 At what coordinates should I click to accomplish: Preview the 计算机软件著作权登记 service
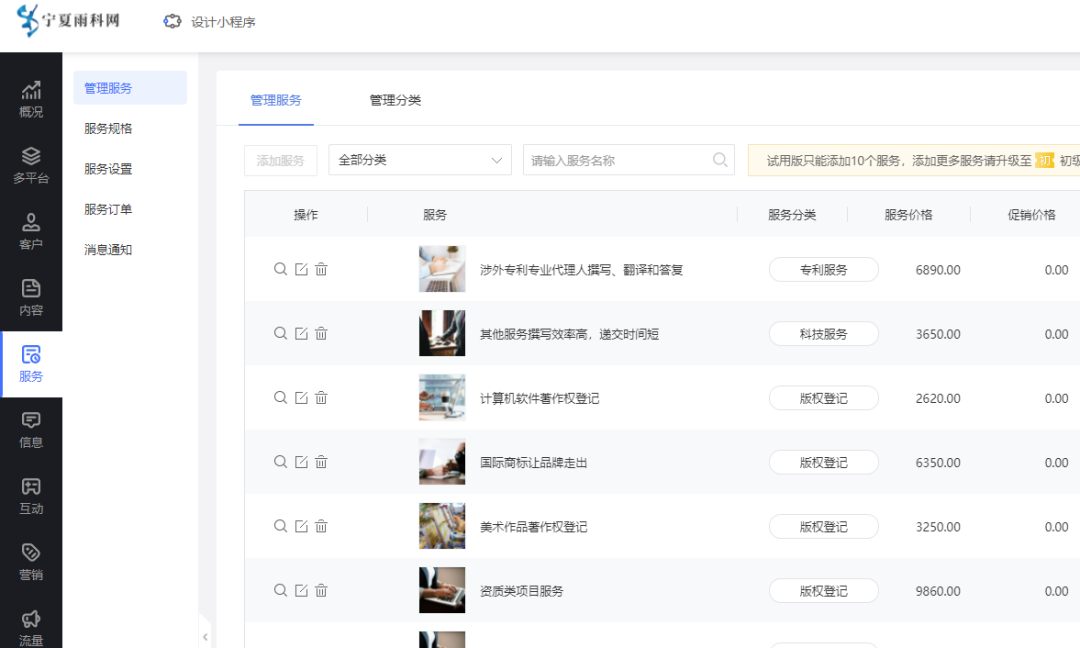[x=280, y=397]
